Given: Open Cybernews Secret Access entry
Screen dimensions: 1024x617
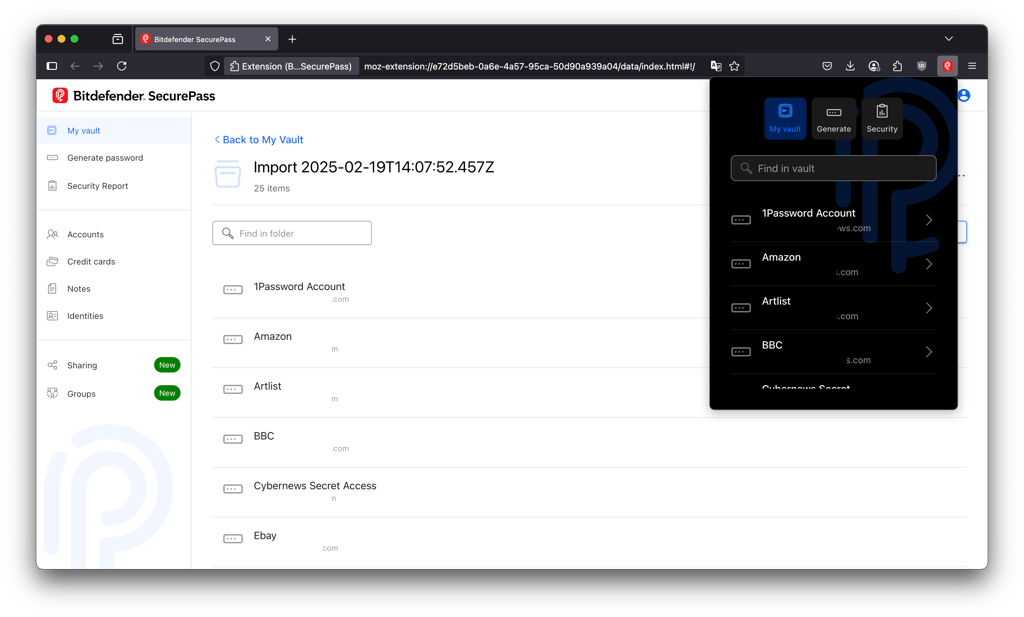Looking at the screenshot, I should 588,492.
